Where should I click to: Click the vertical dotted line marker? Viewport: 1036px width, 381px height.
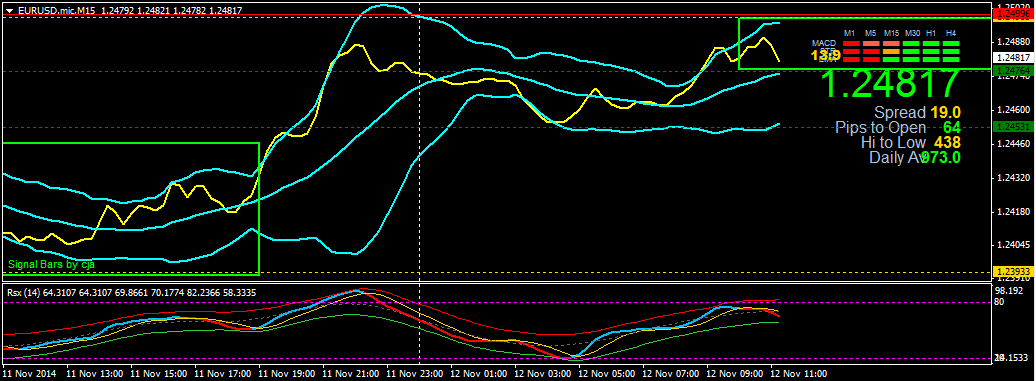[420, 185]
